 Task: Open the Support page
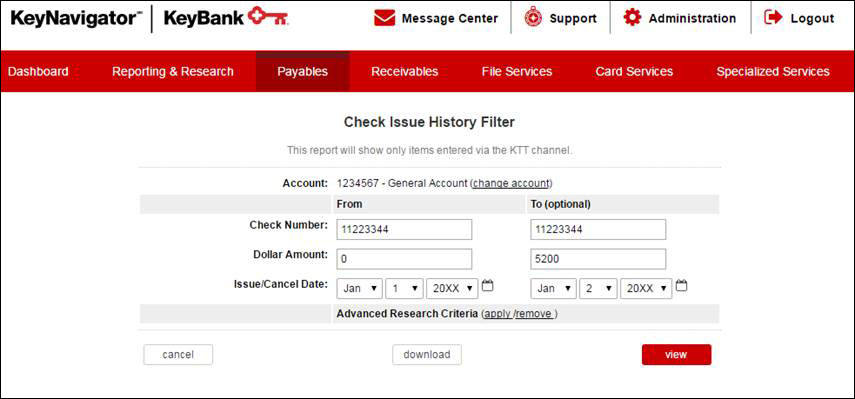573,19
